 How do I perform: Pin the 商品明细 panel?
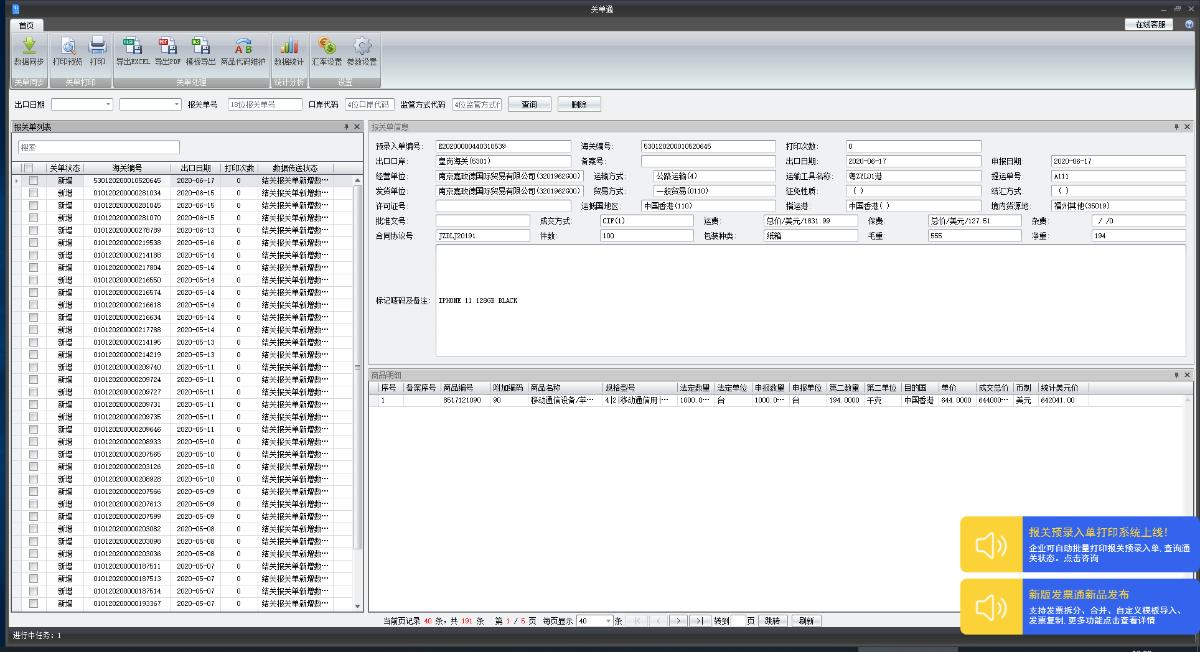[1177, 374]
